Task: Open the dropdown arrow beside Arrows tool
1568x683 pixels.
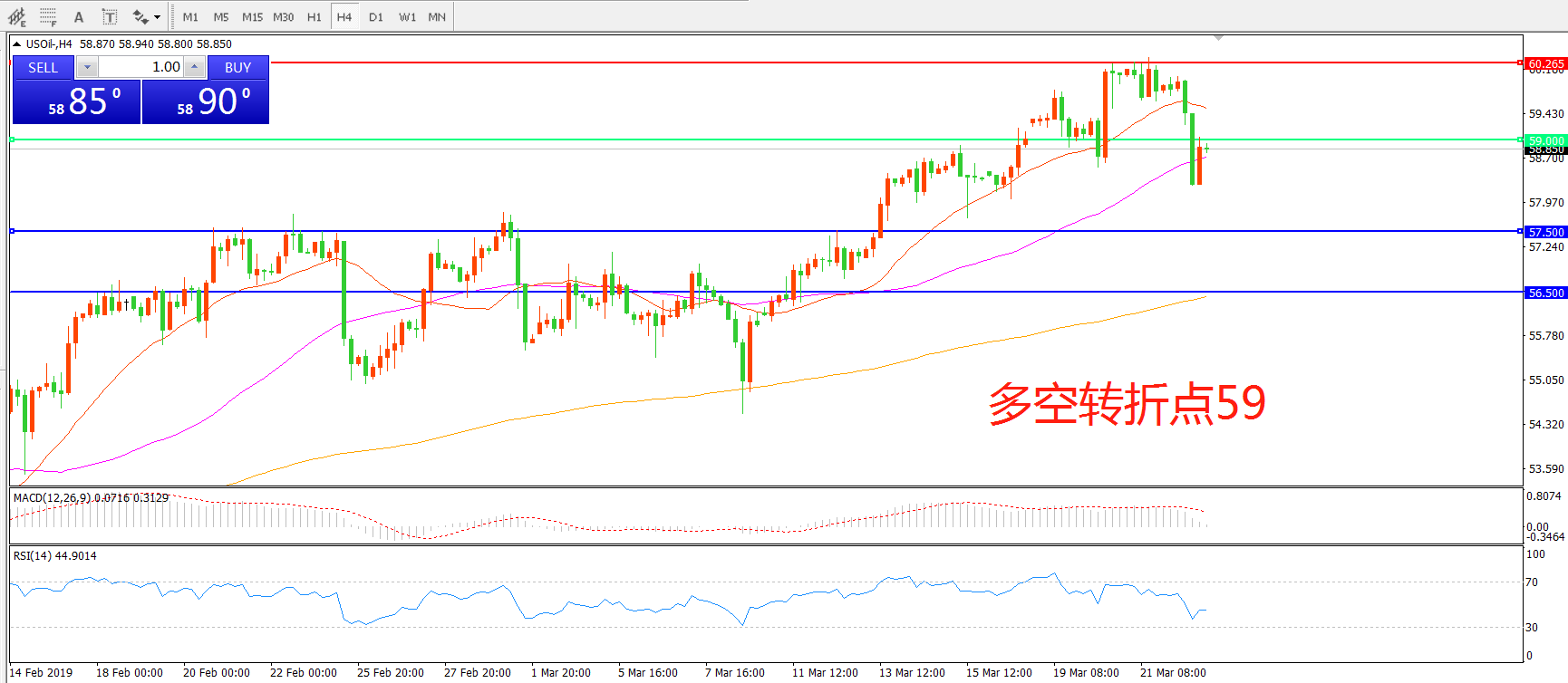Action: pyautogui.click(x=158, y=17)
